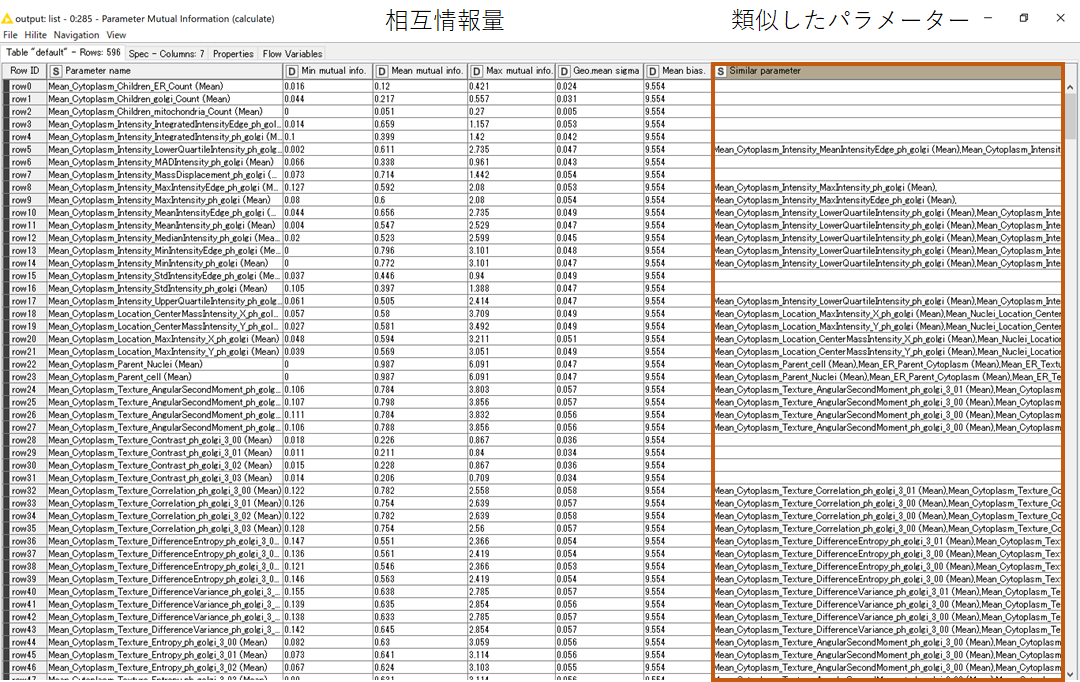Image resolution: width=1080 pixels, height=682 pixels.
Task: Click the S type icon of Similar parameter
Action: [x=720, y=72]
